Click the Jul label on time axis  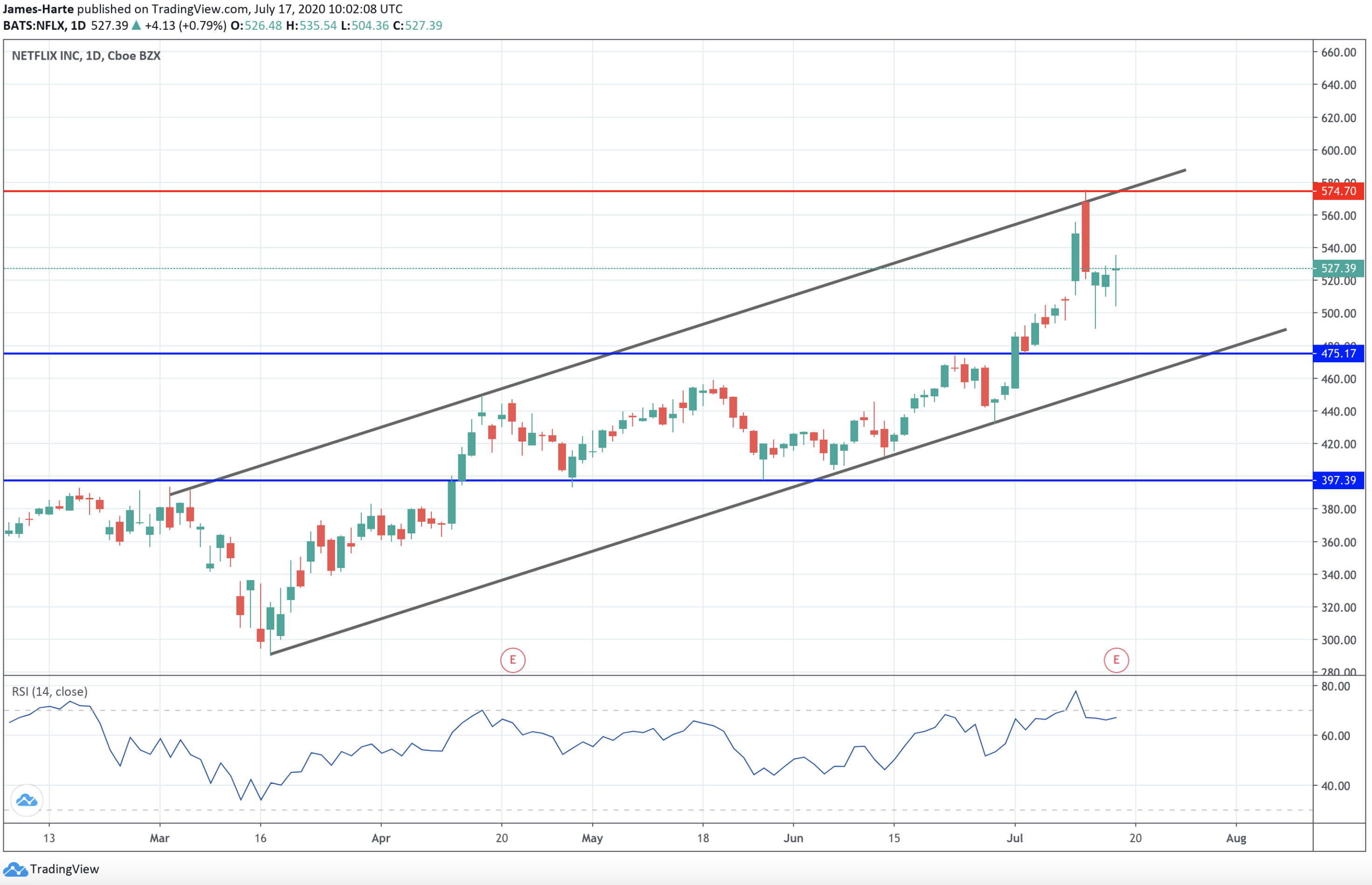(1014, 838)
